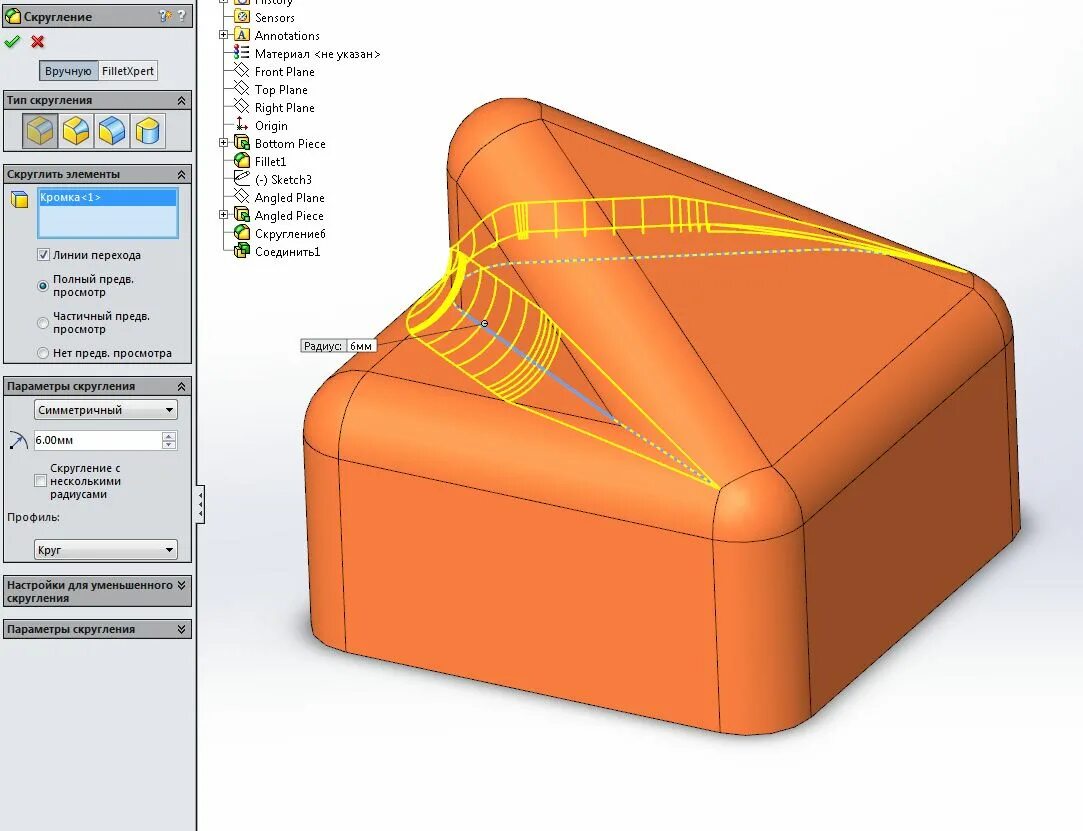Select the variable radius fillet type icon

(x=76, y=131)
